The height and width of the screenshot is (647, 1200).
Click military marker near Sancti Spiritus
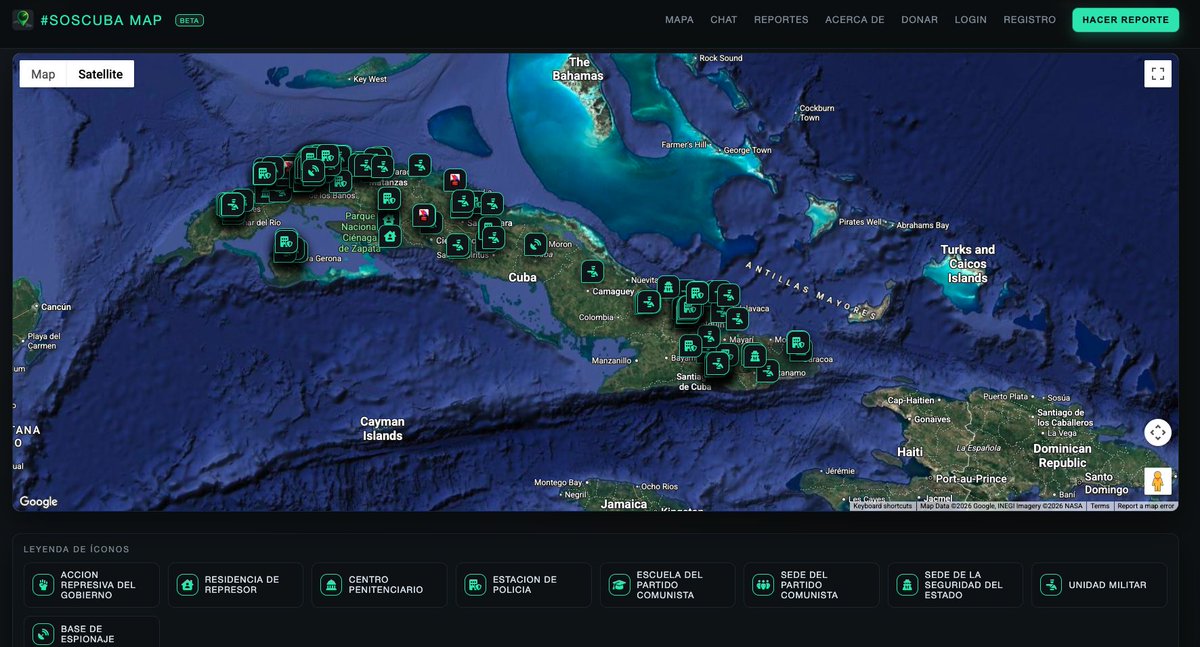[458, 244]
